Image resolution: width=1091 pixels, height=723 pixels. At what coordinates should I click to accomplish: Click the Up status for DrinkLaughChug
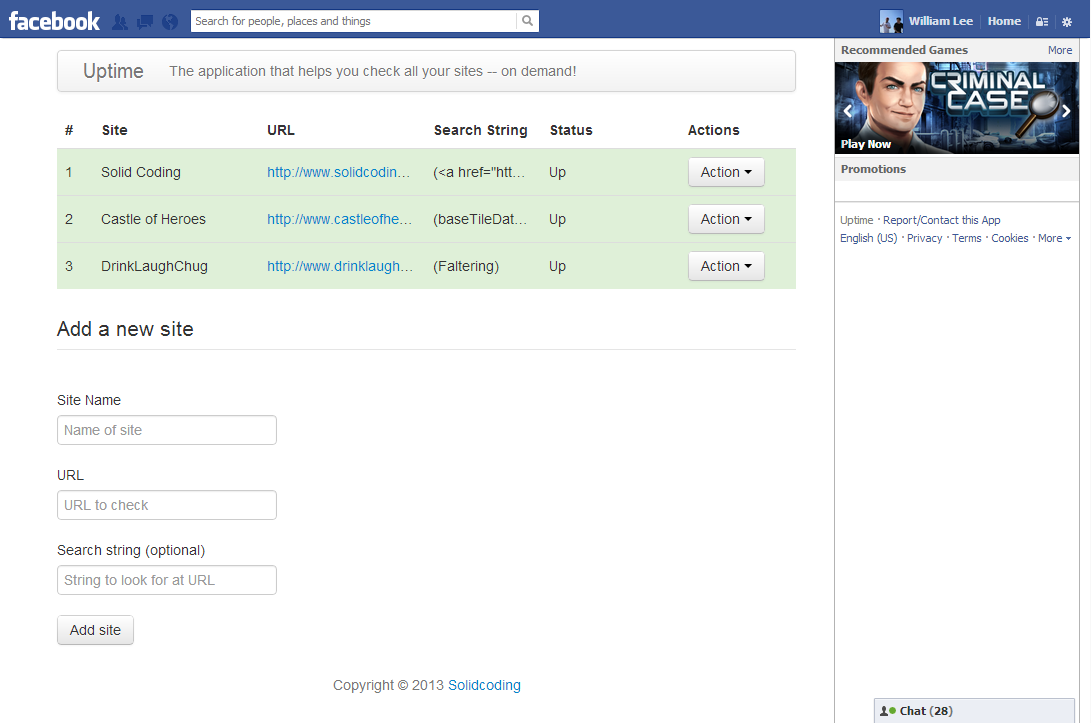[x=557, y=266]
